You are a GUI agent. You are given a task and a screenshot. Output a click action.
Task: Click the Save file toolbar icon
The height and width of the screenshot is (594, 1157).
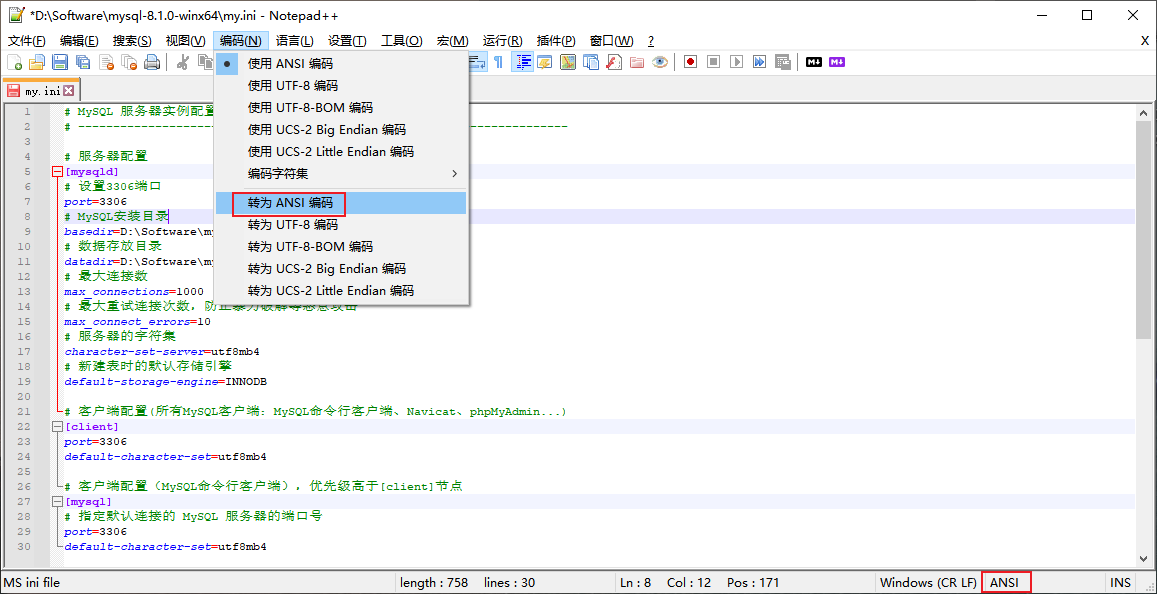click(x=60, y=63)
